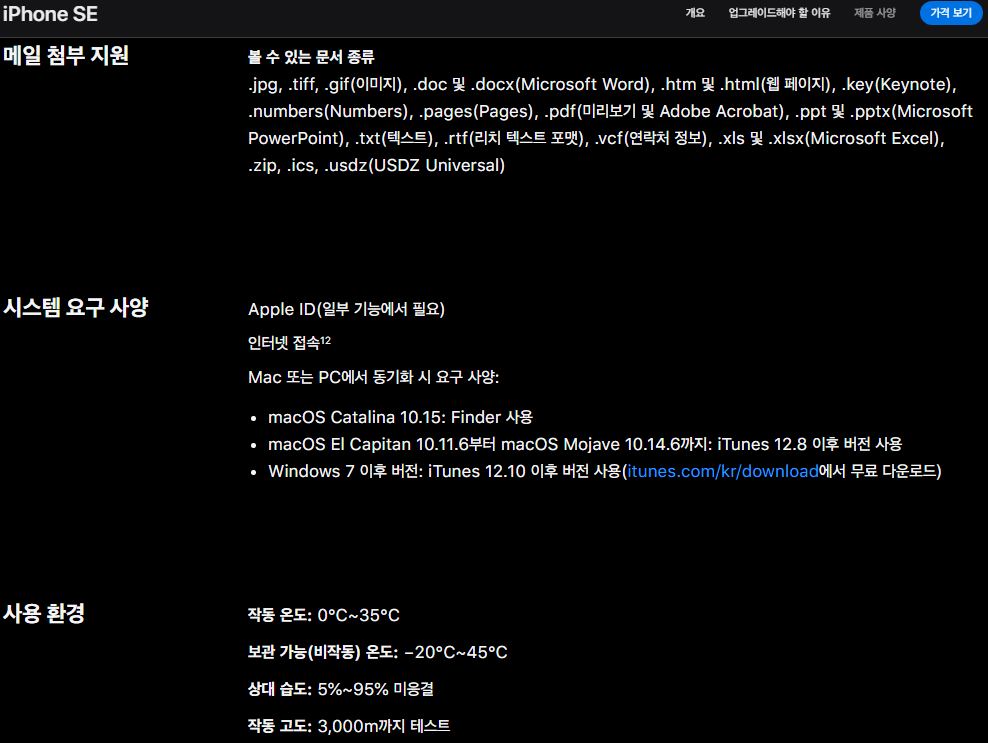Screen dimensions: 988x743
Task: Click the 보관 가능(비작동) 온도 line
Action: coord(377,652)
